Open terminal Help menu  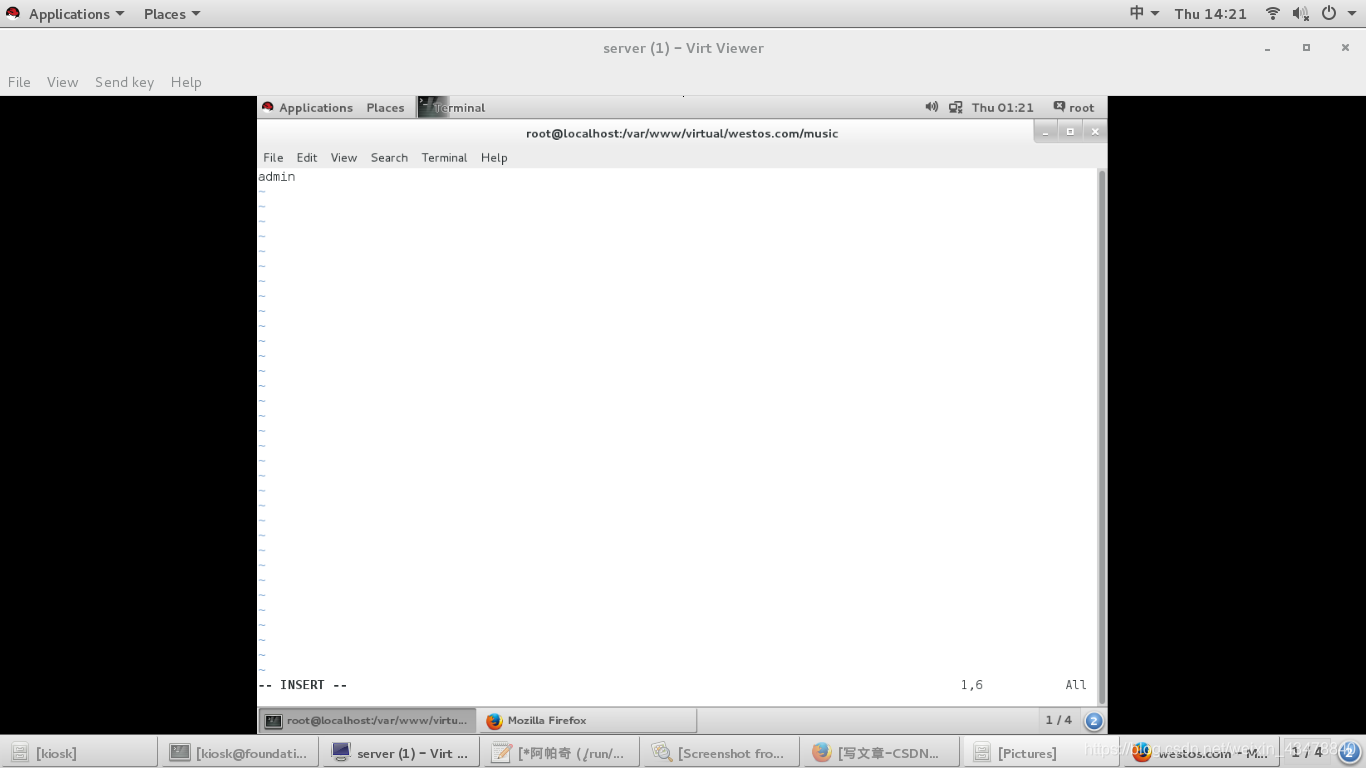click(x=494, y=158)
